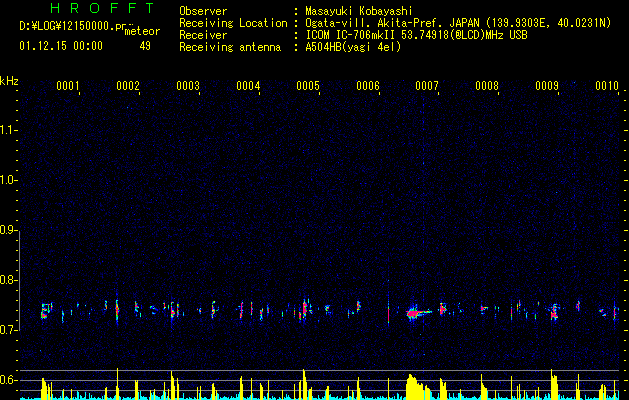
Task: Click time marker 0009
Action: pos(547,86)
